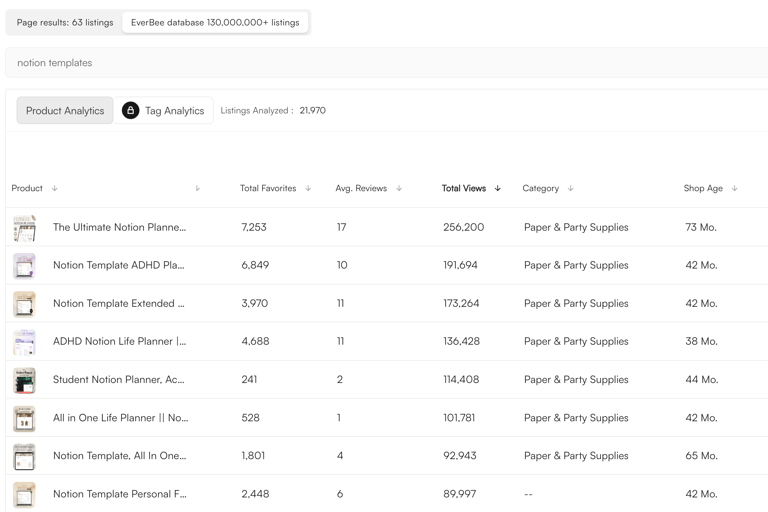
Task: Sort by Total Favorites arrow
Action: click(308, 188)
